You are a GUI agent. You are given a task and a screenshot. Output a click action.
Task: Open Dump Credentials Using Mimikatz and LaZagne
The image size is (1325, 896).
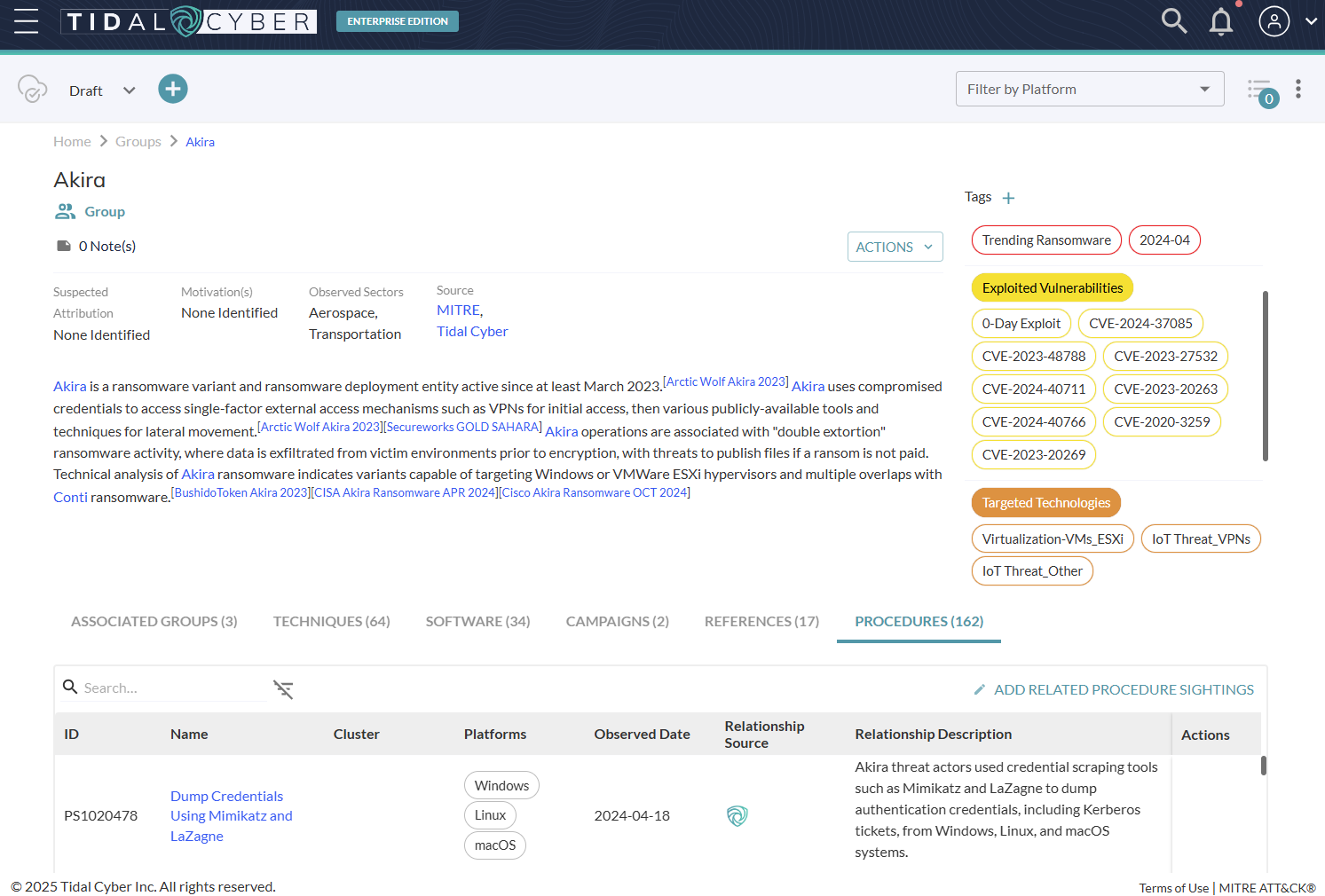pos(231,816)
